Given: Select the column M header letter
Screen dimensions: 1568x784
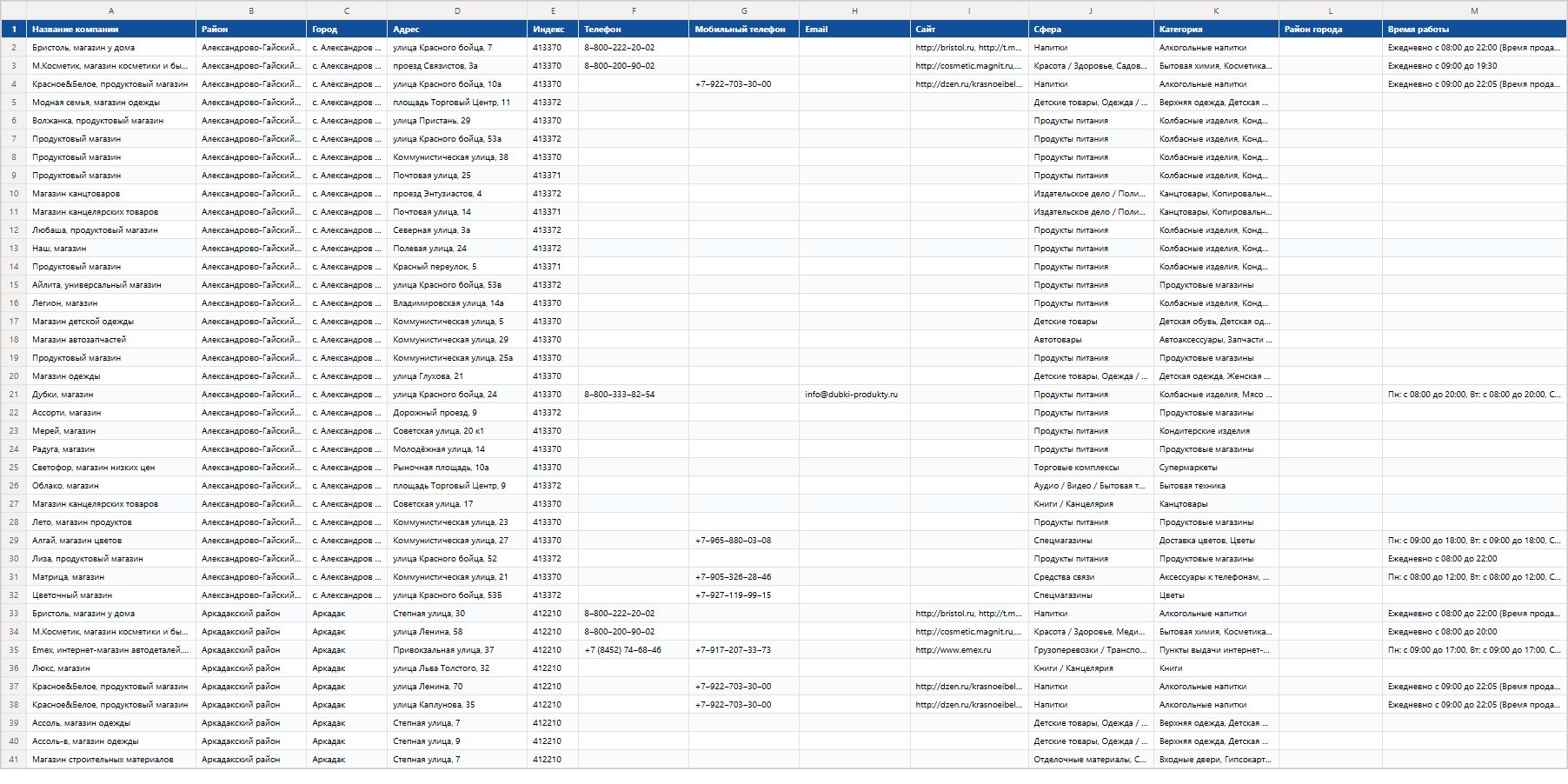Looking at the screenshot, I should tap(1474, 10).
